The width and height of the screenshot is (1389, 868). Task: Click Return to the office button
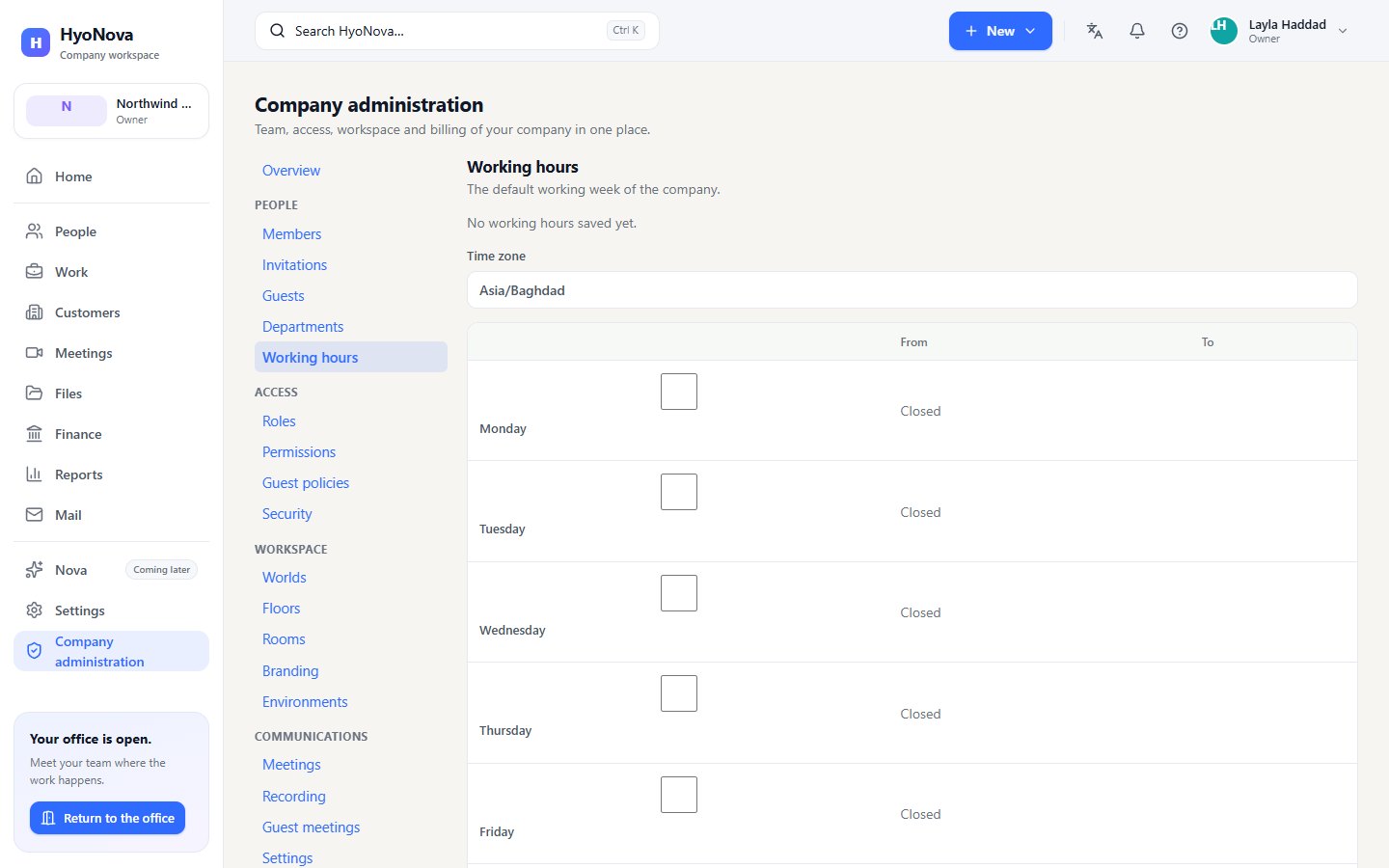click(x=107, y=818)
